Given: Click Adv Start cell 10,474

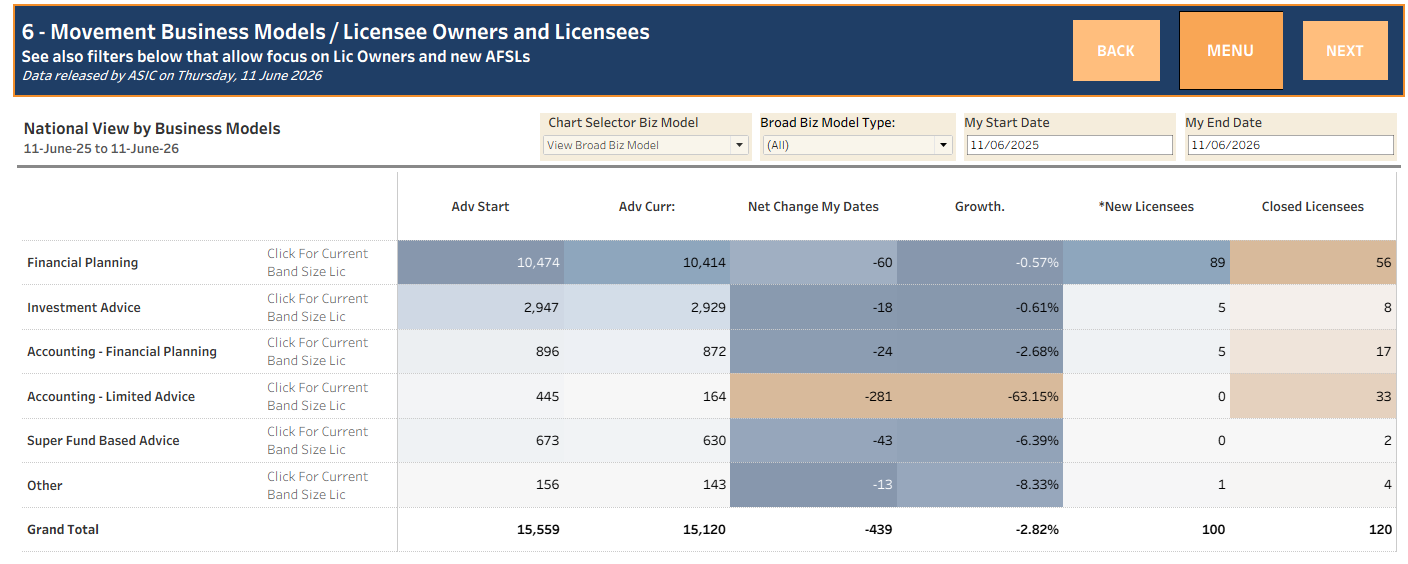Looking at the screenshot, I should 481,262.
